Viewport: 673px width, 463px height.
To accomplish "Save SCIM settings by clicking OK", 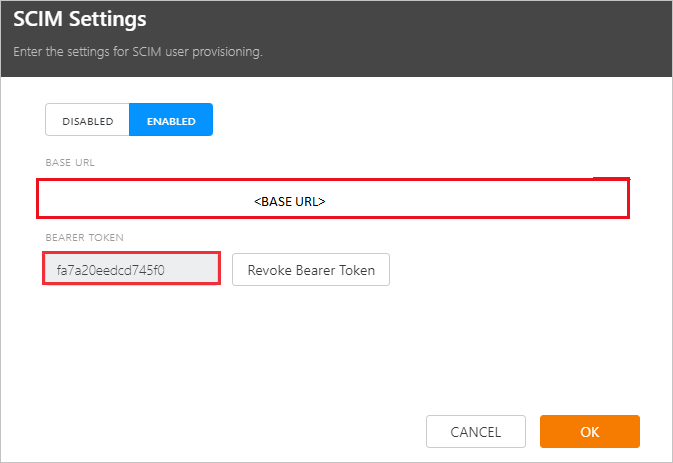I will coord(589,432).
